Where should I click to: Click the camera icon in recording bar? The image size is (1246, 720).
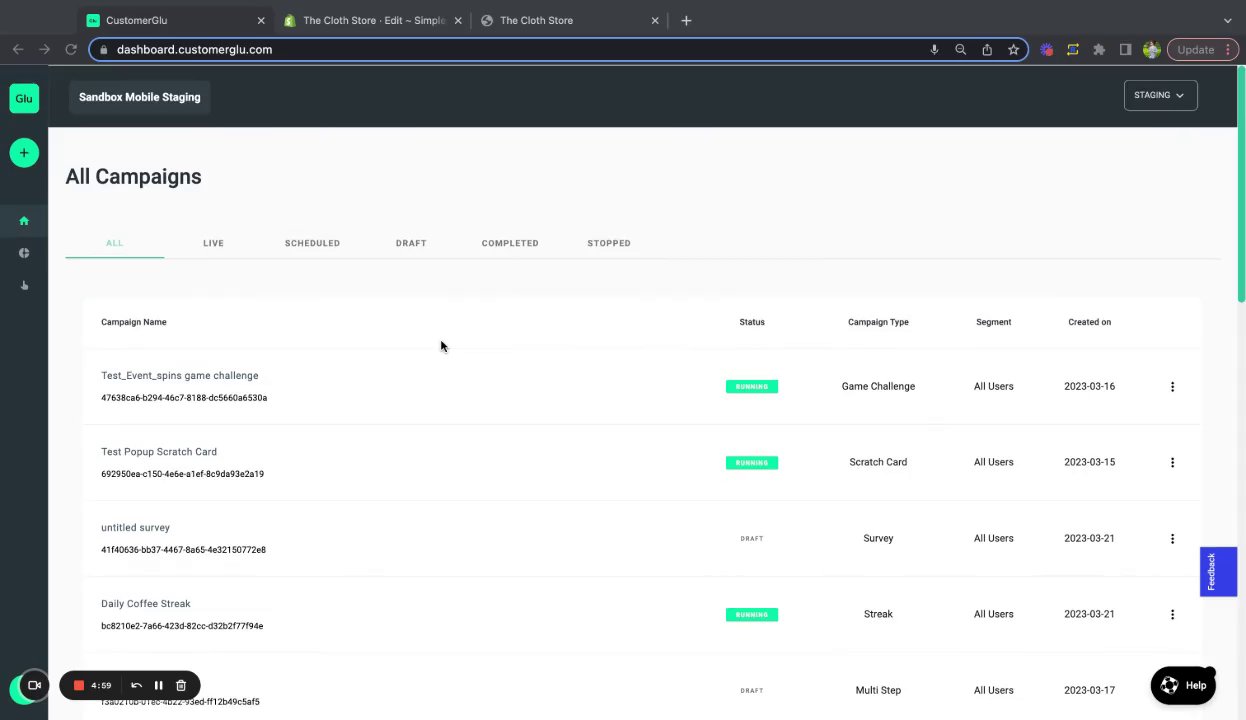tap(34, 685)
